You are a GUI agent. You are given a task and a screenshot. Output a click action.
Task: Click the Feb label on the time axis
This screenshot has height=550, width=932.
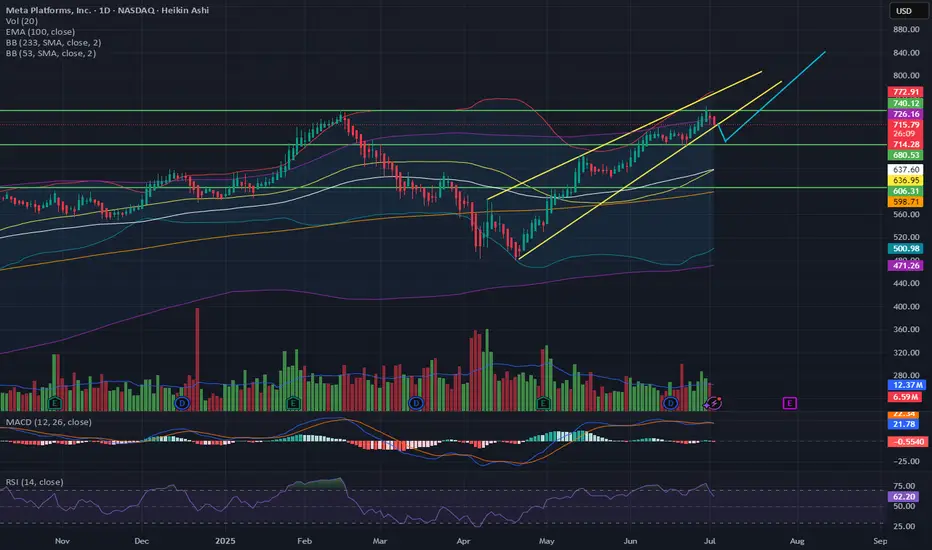coord(304,541)
